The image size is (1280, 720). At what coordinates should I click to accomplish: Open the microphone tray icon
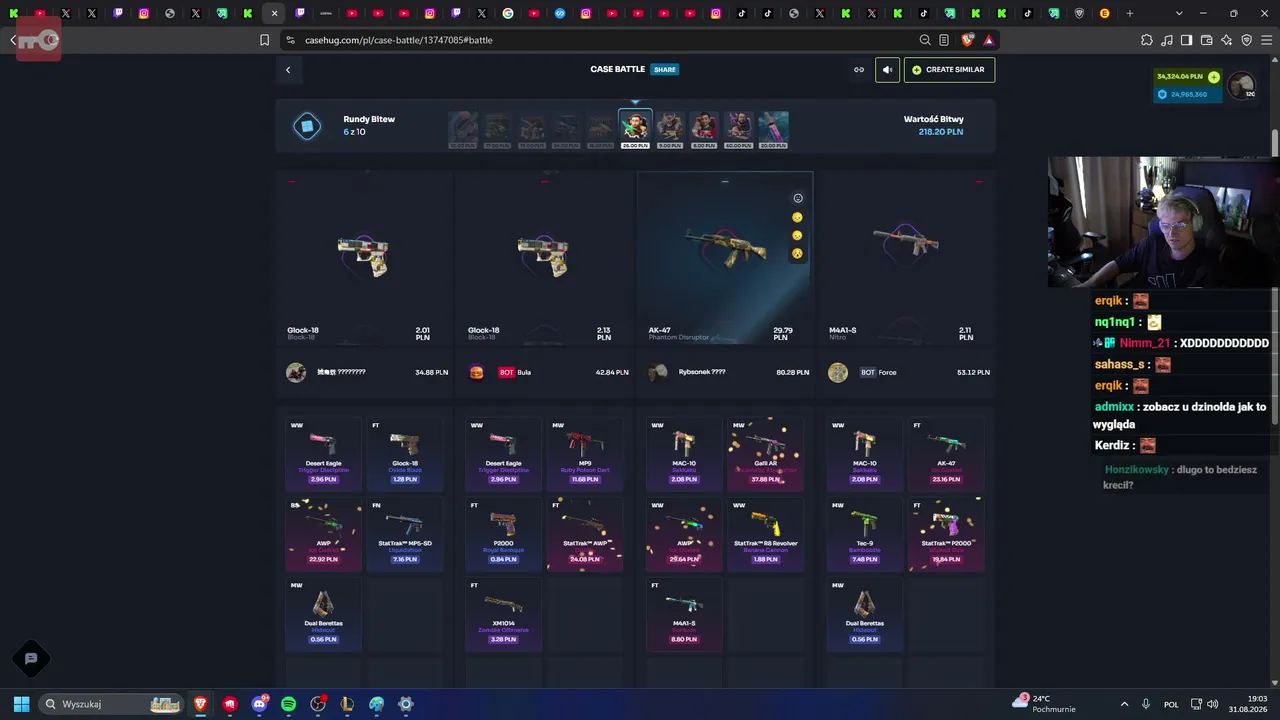click(1146, 704)
